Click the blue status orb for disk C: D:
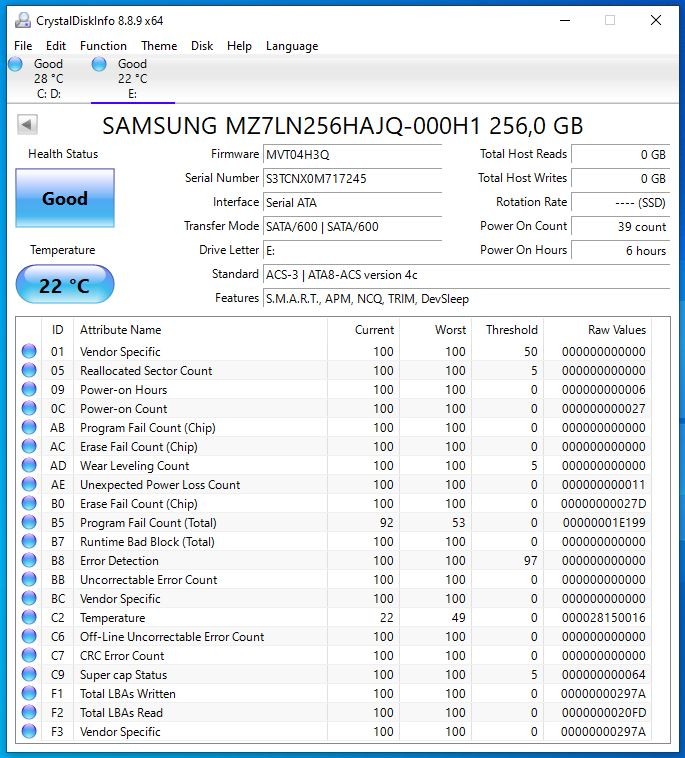The image size is (685, 758). pos(15,64)
